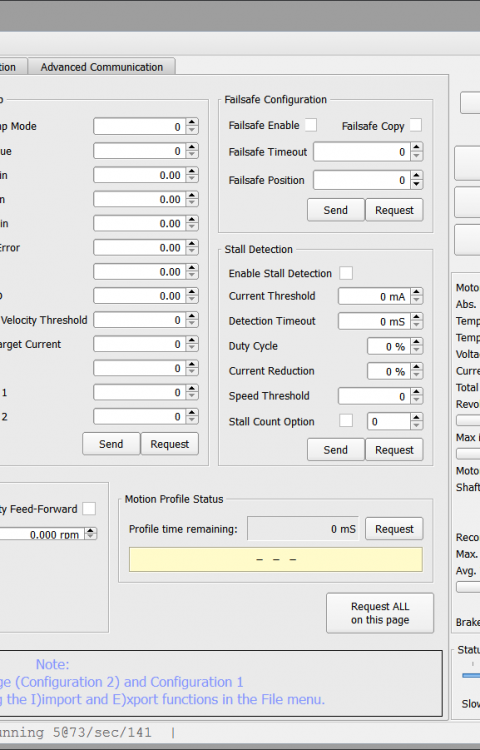Tick the Failsafe Copy checkbox
The image size is (480, 750).
[x=416, y=125]
